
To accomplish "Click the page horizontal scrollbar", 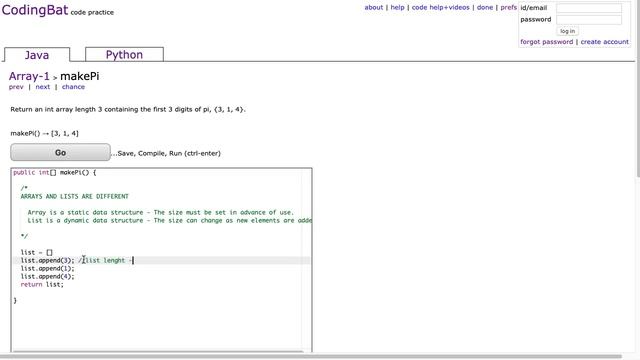I will pos(310,357).
